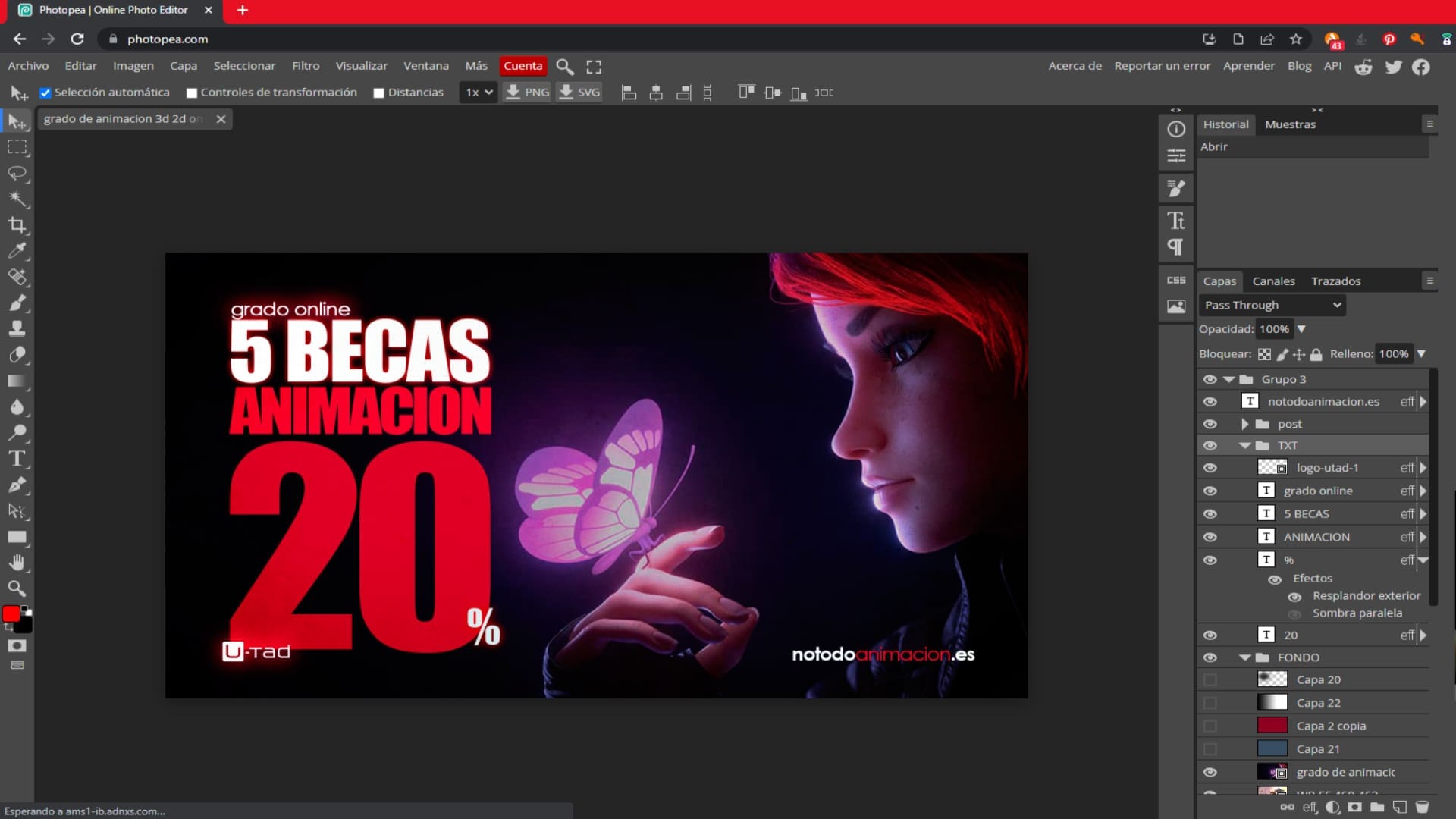
Task: Hide the ANIMACION text layer
Action: click(1210, 537)
